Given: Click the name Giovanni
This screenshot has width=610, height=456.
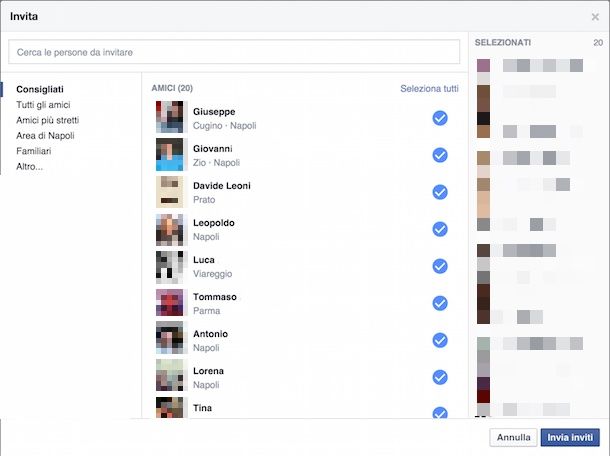Looking at the screenshot, I should (x=213, y=149).
